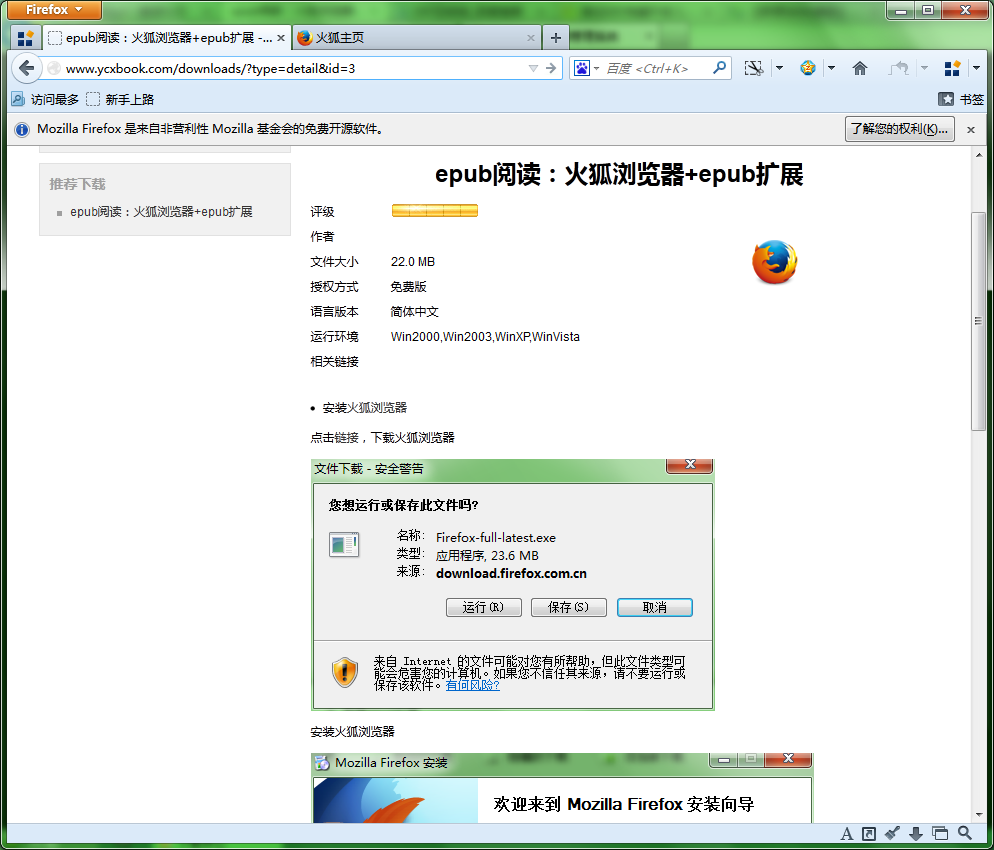
Task: Focus the address bar URL field
Action: (x=292, y=68)
